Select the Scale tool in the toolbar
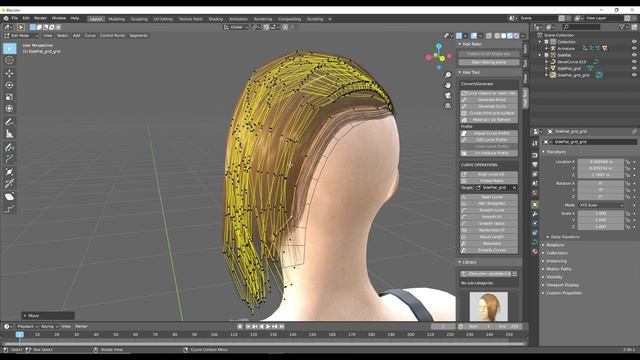640x360 pixels. (9, 97)
